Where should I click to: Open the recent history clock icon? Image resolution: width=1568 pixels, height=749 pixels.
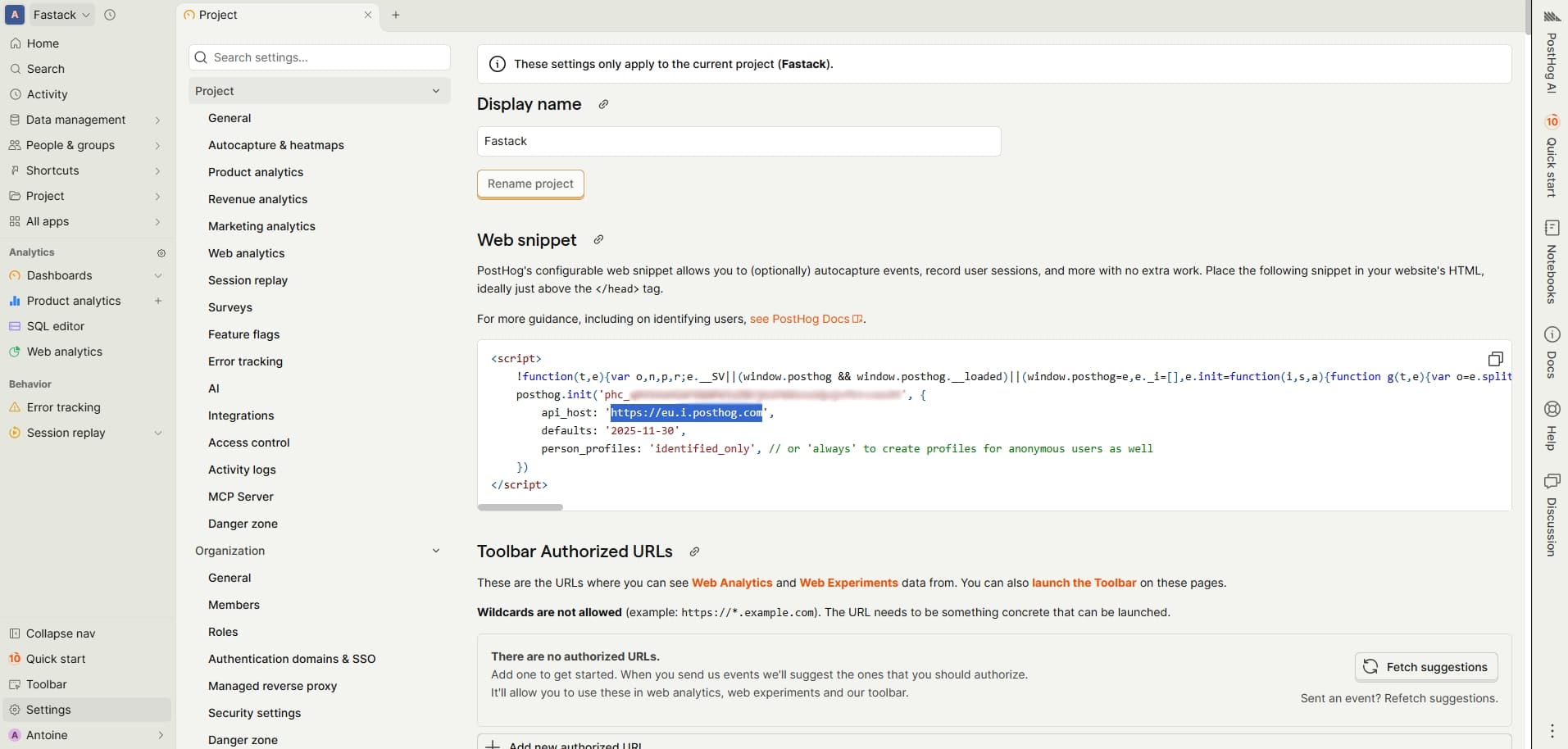tap(110, 15)
